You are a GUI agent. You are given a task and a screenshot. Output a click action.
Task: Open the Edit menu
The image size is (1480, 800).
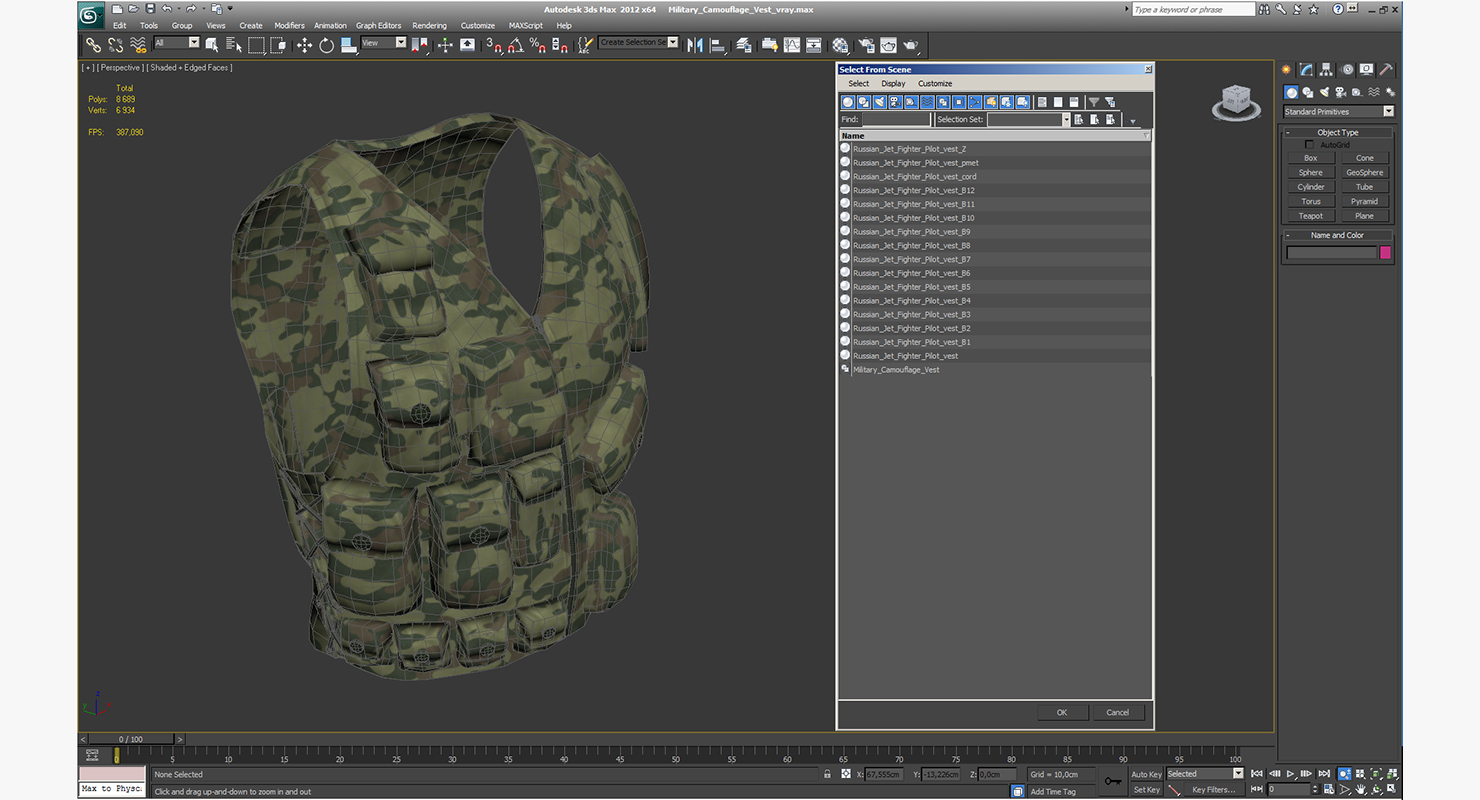tap(119, 25)
